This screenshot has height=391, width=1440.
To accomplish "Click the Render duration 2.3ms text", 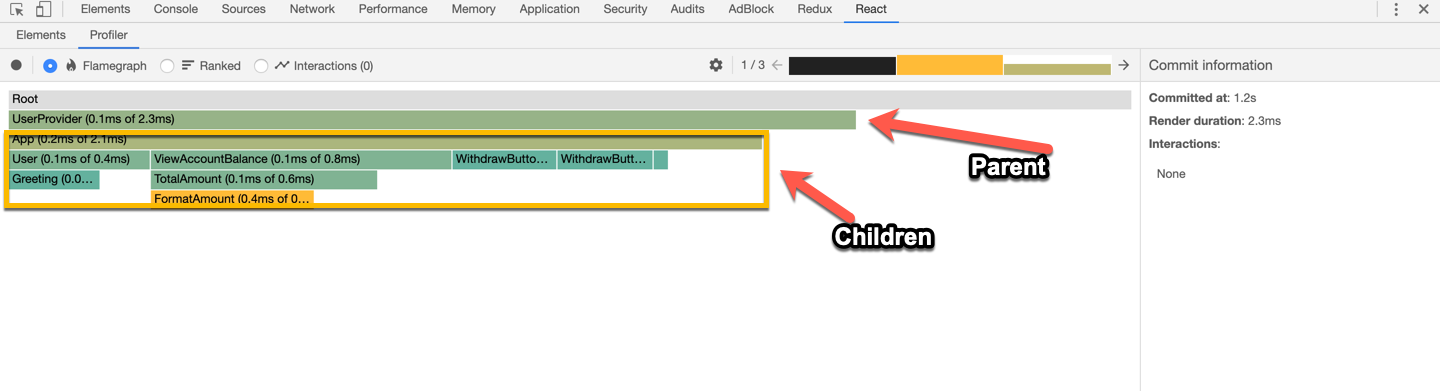I will pyautogui.click(x=1214, y=121).
